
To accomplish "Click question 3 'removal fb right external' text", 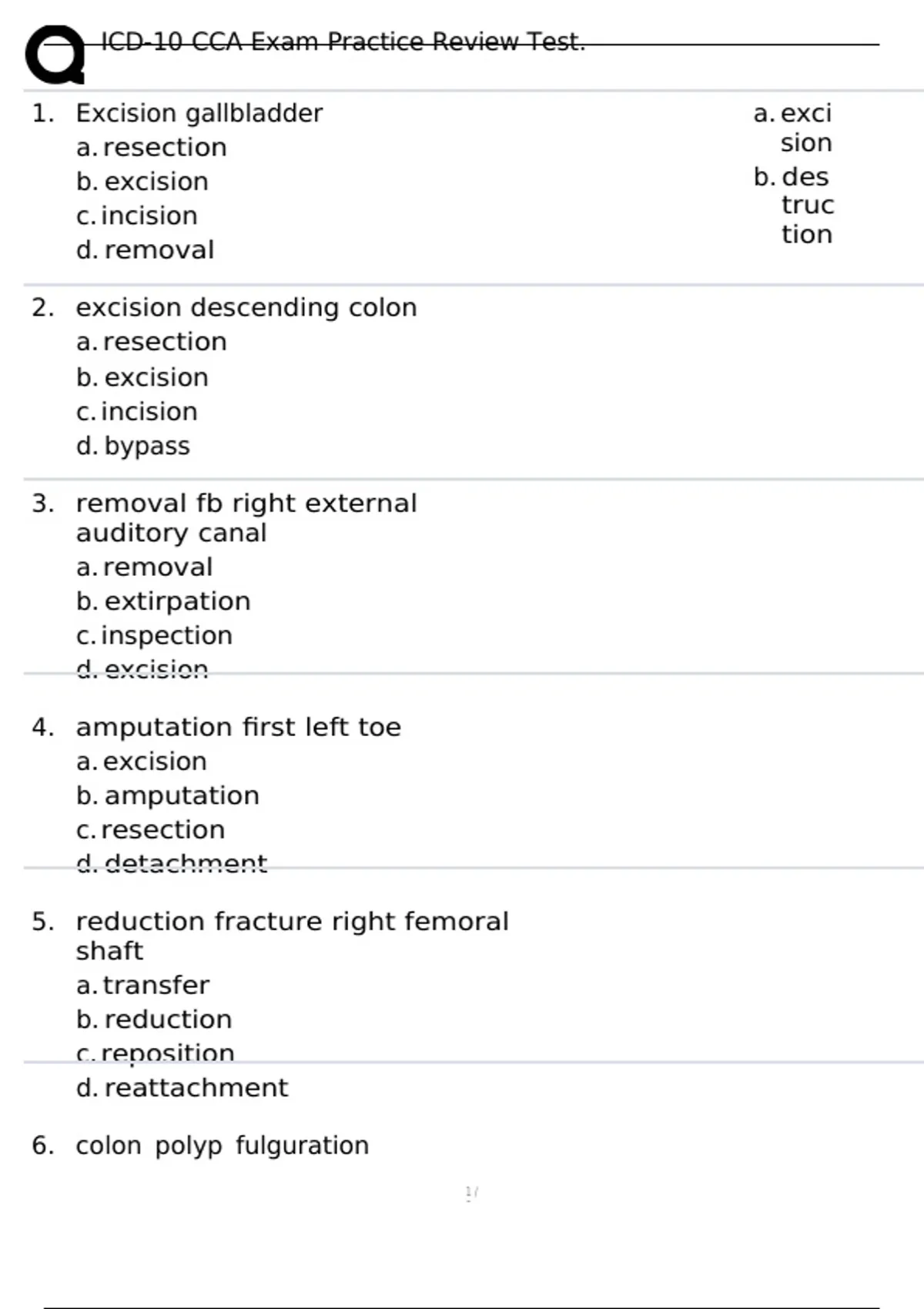I will coord(246,504).
